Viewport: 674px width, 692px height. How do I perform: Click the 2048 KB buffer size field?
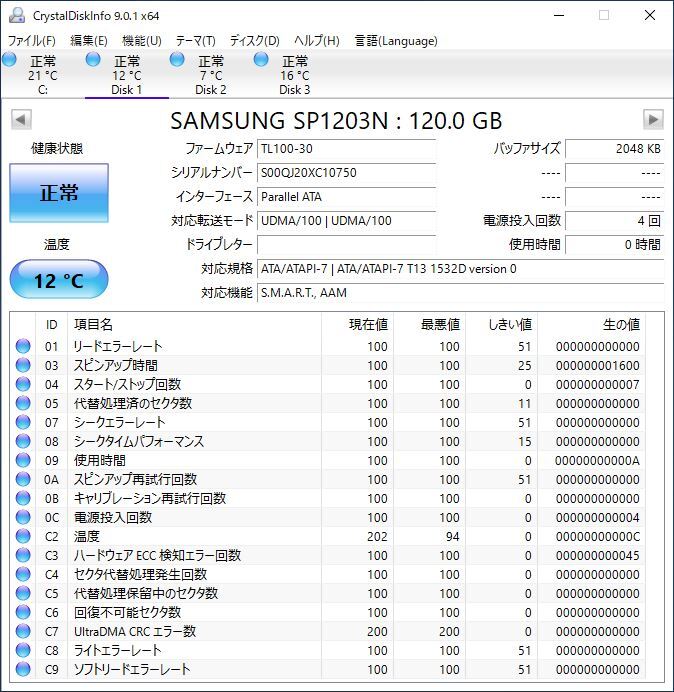pos(614,149)
